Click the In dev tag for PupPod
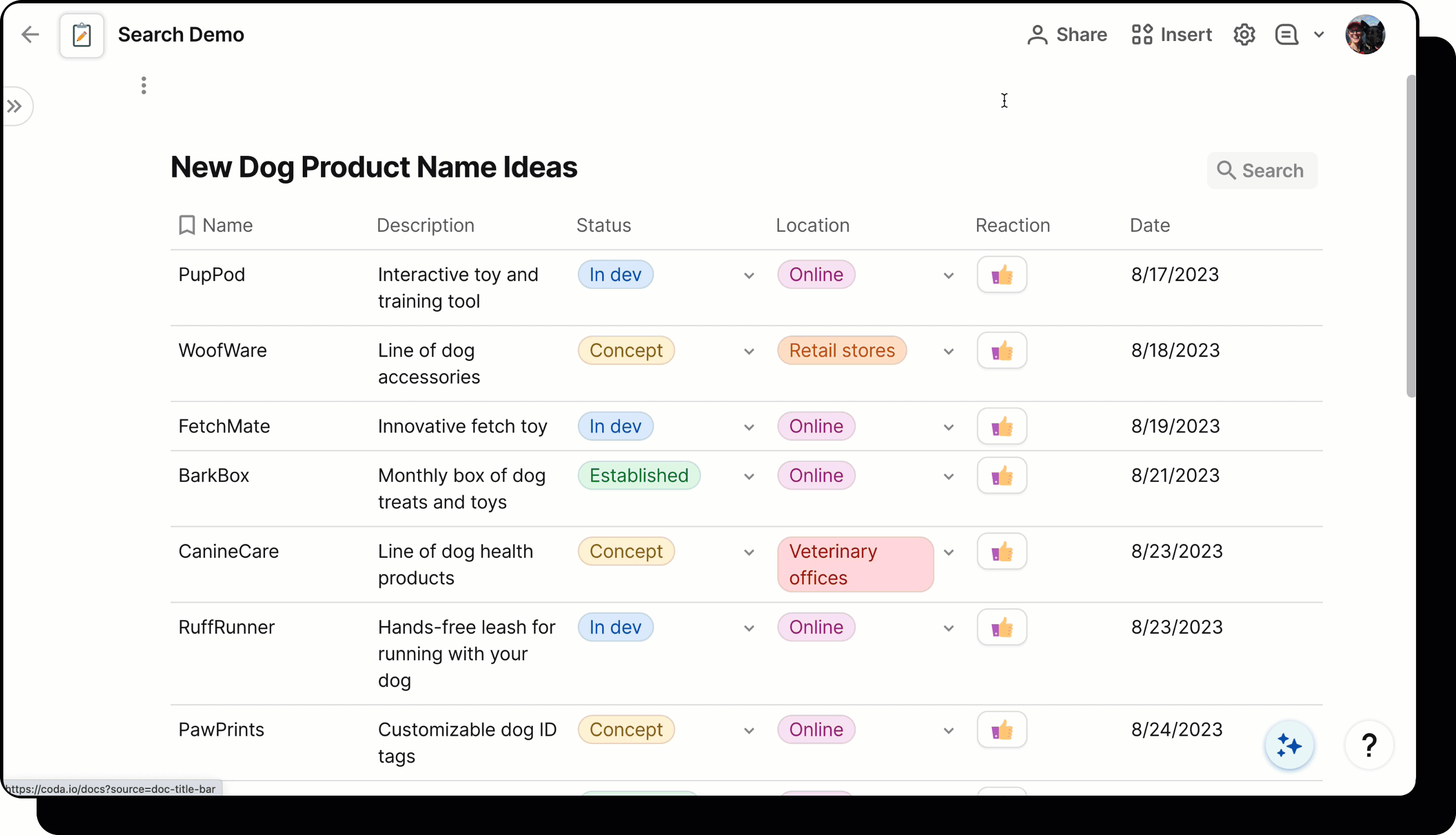The height and width of the screenshot is (835, 1456). (x=615, y=274)
